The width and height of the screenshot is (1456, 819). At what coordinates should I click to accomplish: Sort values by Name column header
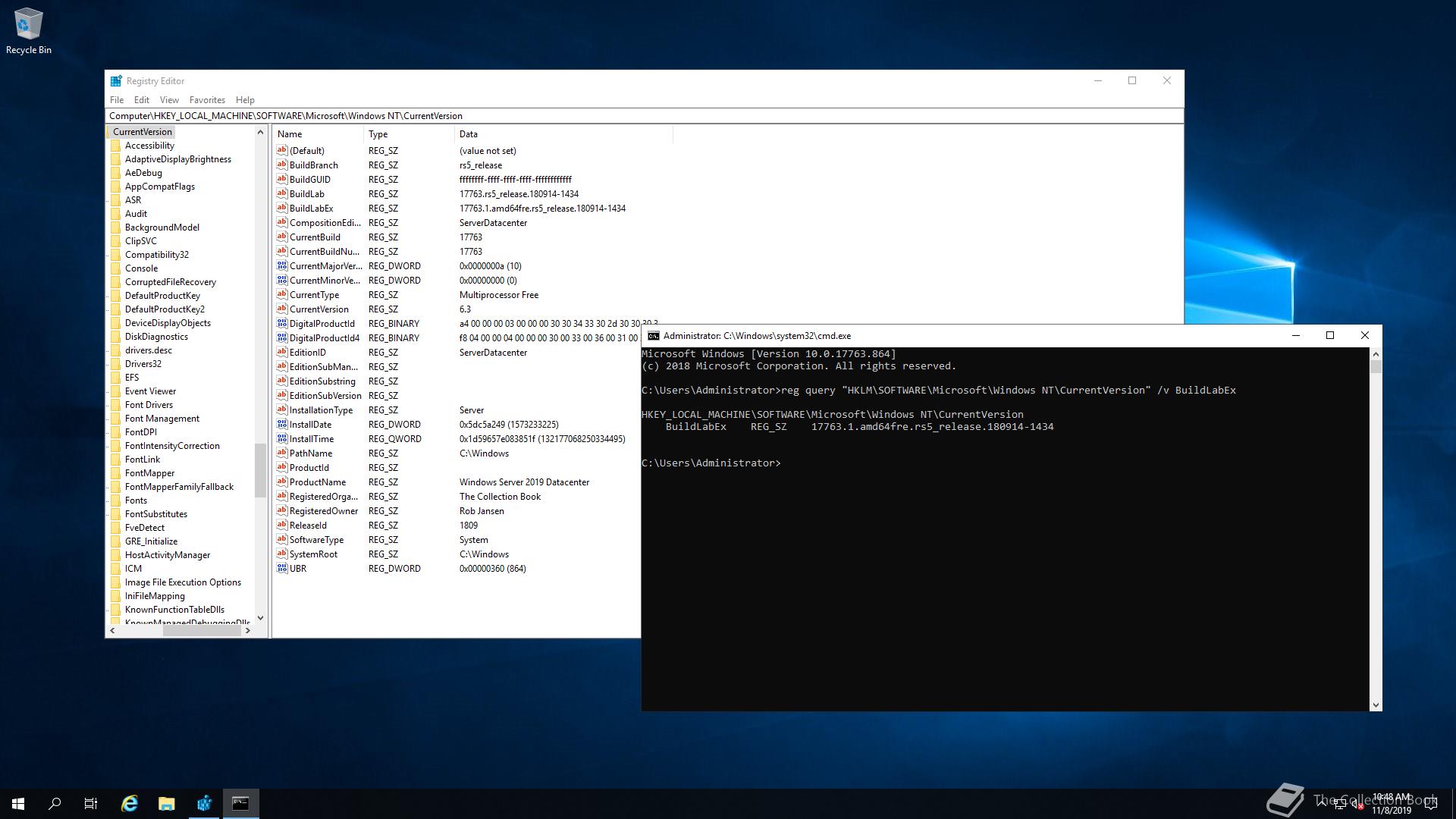tap(318, 134)
